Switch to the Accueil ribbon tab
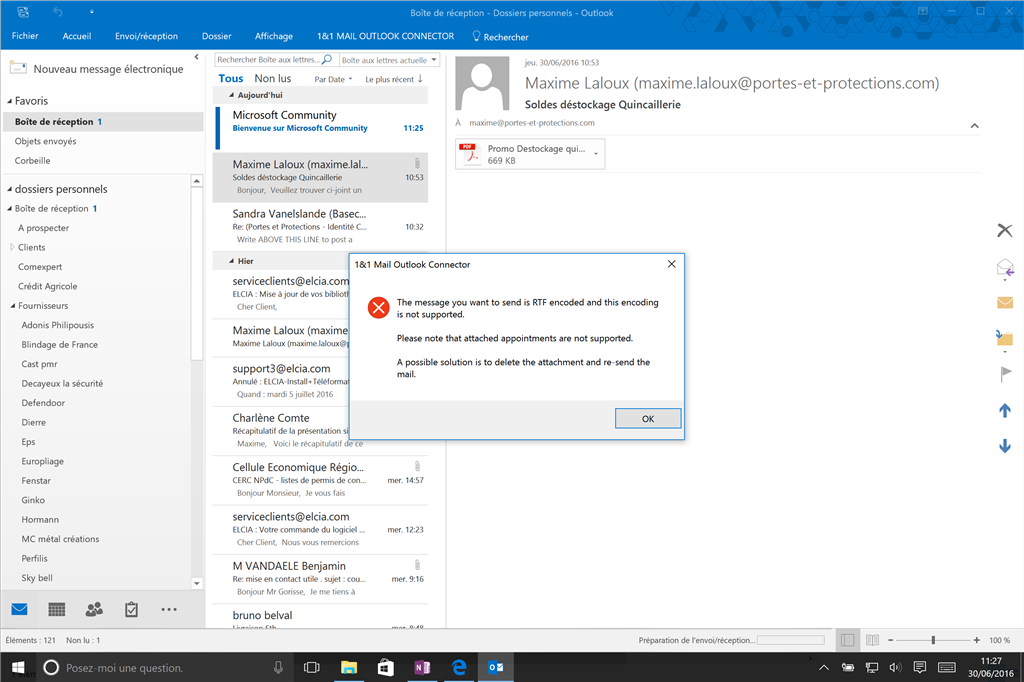 tap(76, 36)
